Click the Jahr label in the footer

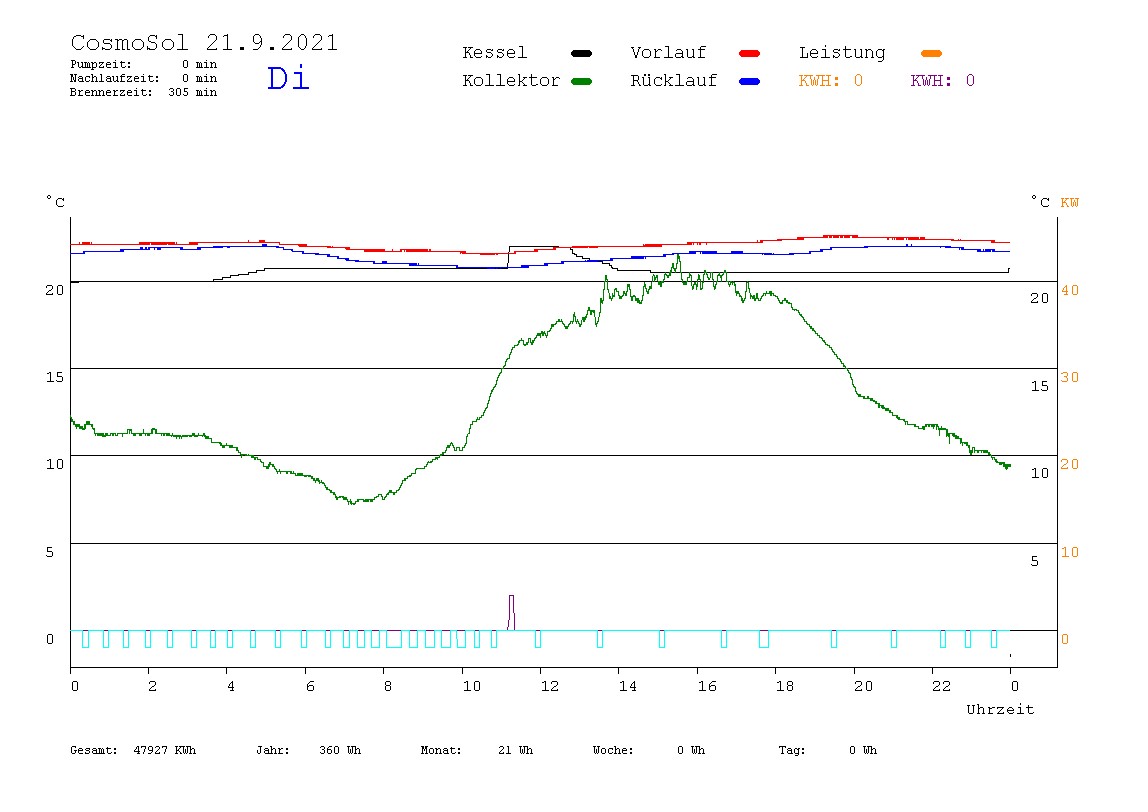[272, 750]
